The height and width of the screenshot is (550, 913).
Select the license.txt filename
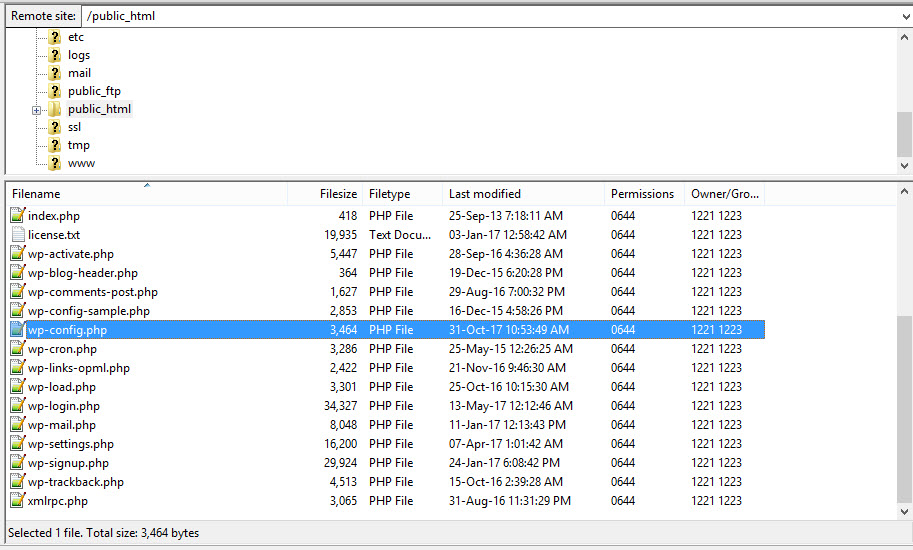(54, 235)
